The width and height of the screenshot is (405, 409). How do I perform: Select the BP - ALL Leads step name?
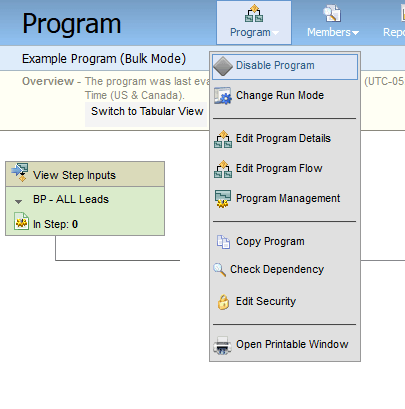point(71,199)
